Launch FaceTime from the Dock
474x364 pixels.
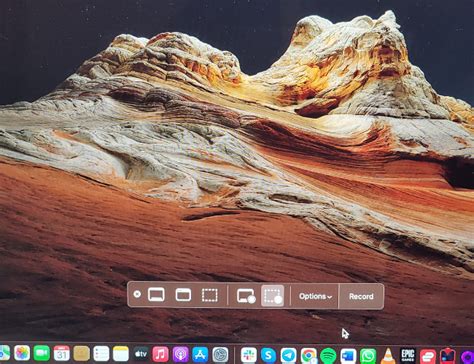coord(42,353)
